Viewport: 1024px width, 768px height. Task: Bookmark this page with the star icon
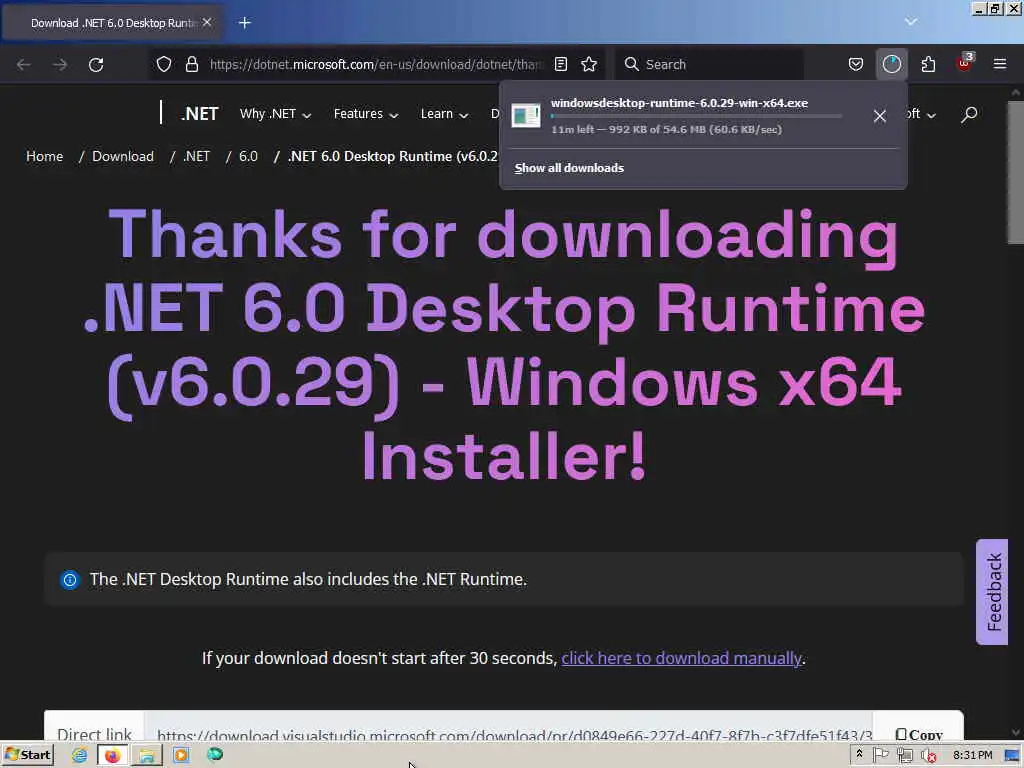[589, 64]
